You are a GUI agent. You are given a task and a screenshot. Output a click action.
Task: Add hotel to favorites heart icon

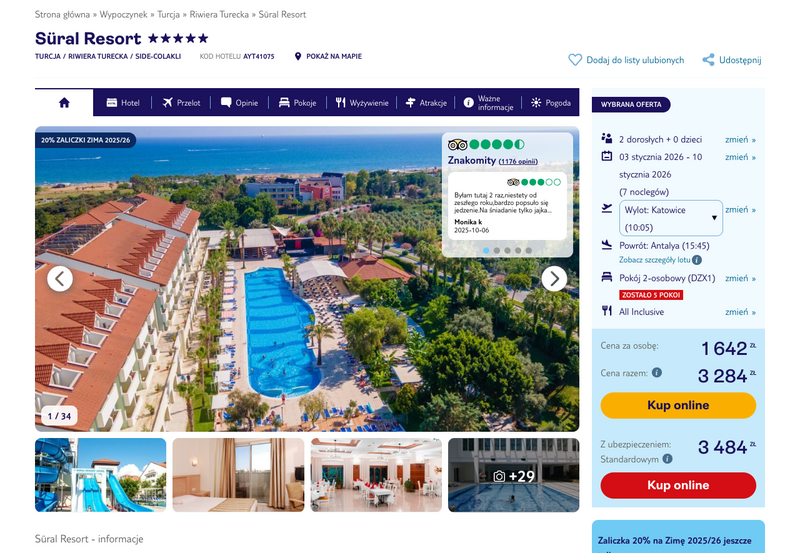pos(575,60)
